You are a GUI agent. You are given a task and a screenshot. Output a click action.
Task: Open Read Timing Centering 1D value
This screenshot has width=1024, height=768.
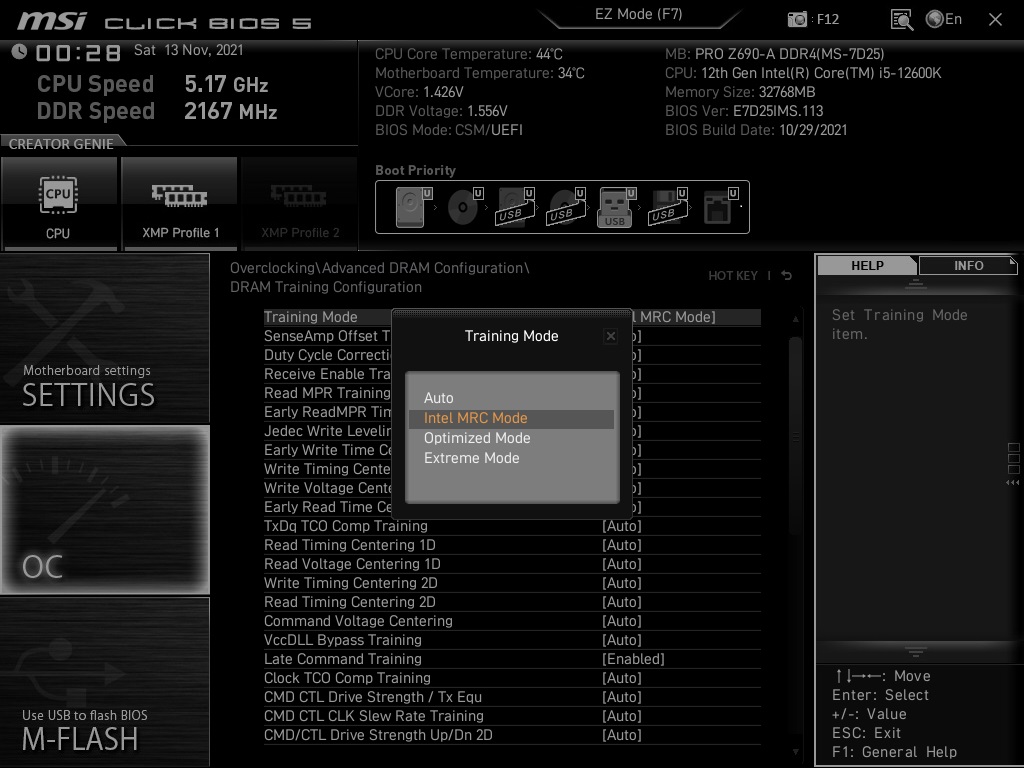[x=622, y=545]
